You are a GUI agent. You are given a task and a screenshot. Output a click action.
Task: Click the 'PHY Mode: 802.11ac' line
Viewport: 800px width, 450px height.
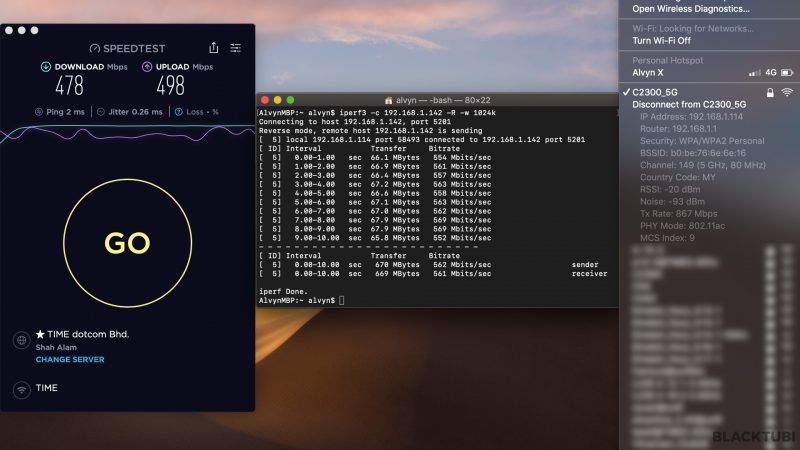(x=682, y=226)
